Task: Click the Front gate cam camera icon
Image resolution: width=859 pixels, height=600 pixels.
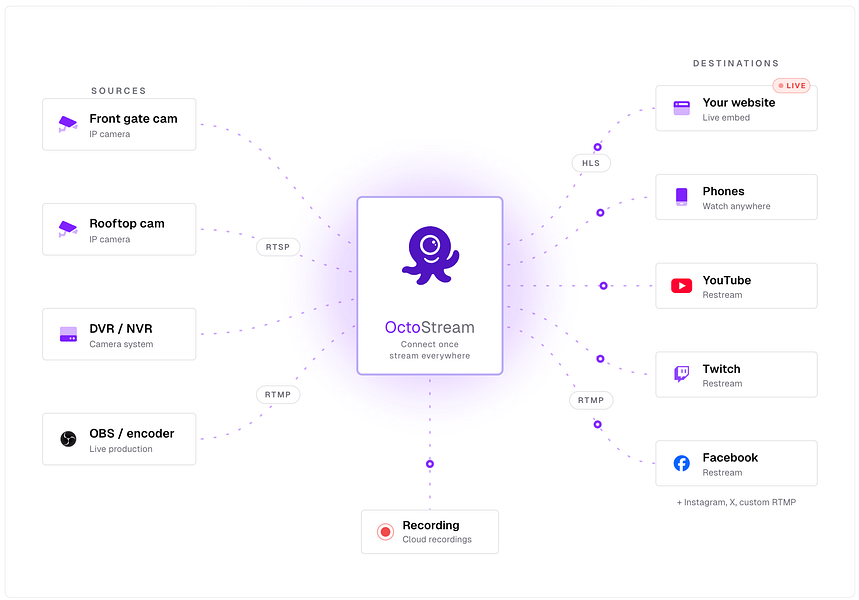Action: coord(68,124)
